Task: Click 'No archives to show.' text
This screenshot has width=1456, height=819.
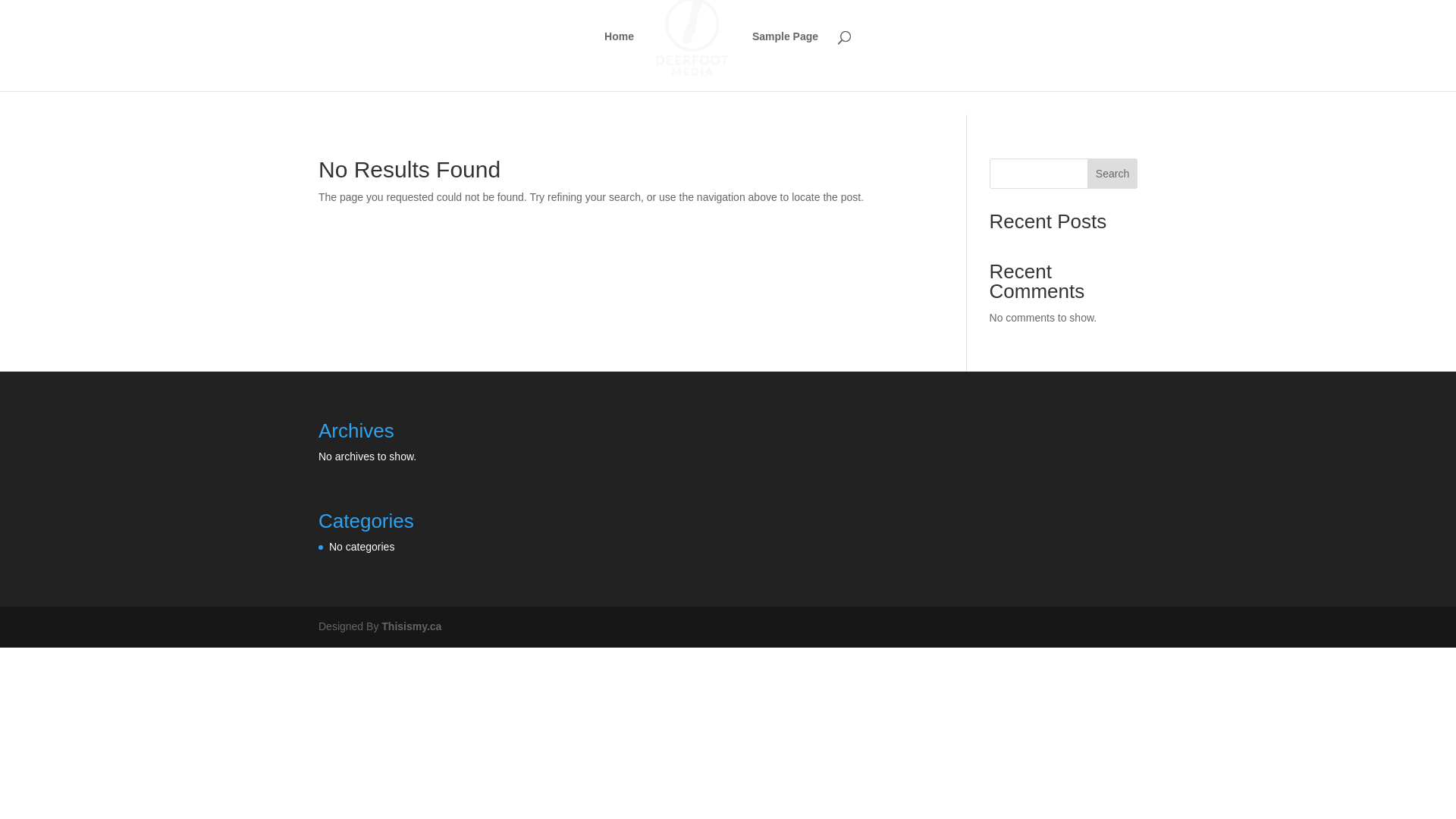Action: pos(367,457)
